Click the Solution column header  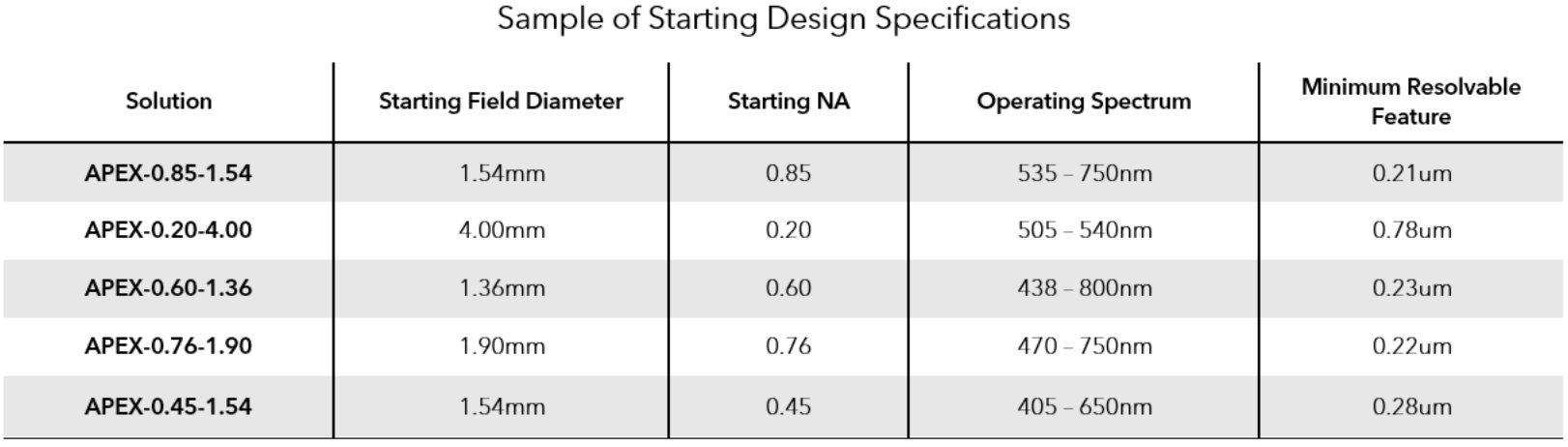coord(168,102)
